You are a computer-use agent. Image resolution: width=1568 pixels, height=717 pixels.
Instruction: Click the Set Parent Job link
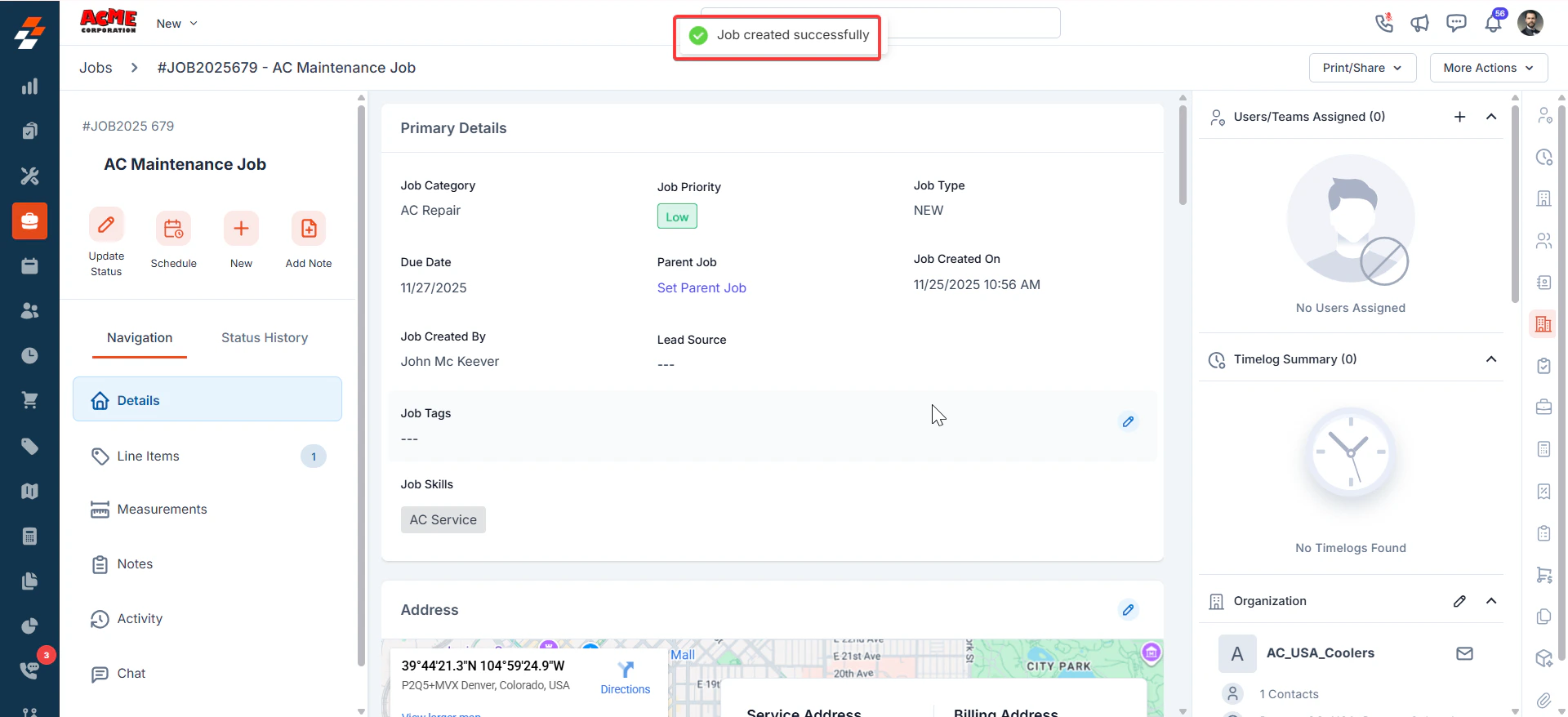[x=702, y=288]
